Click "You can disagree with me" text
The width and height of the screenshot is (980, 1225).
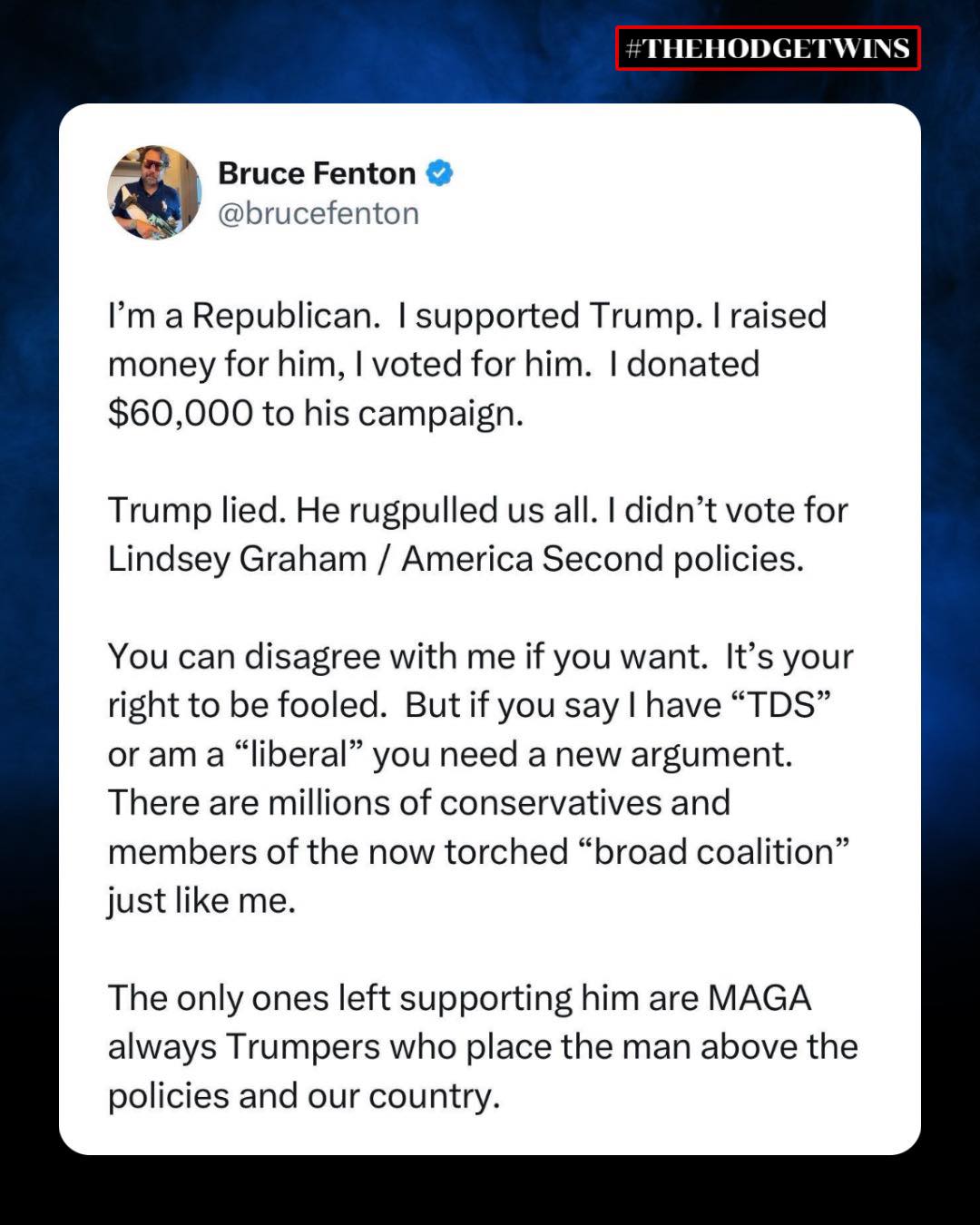point(311,656)
